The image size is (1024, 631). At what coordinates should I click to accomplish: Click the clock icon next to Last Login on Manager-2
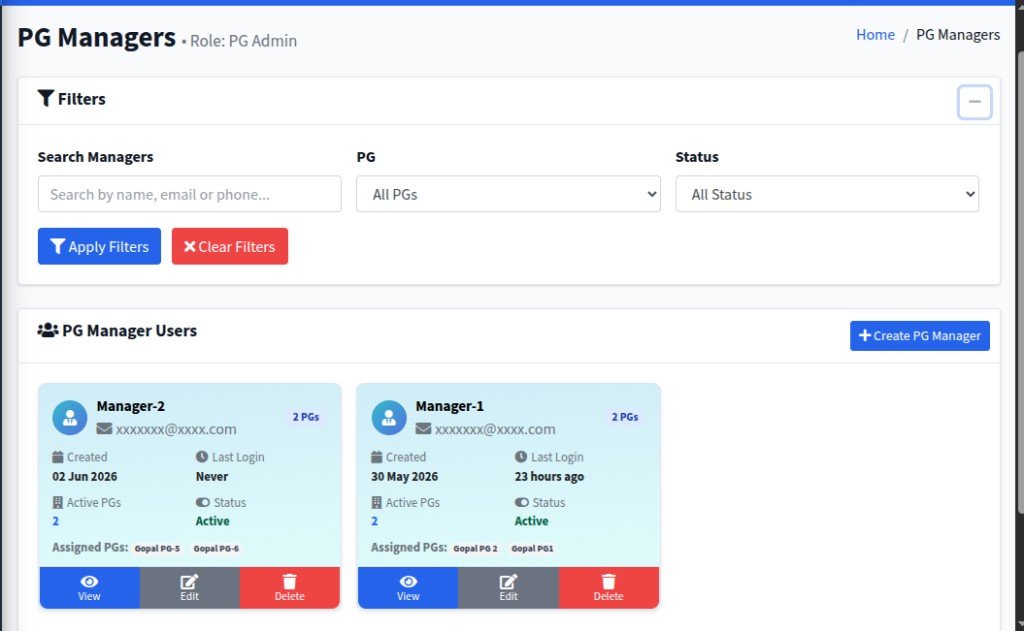point(202,457)
